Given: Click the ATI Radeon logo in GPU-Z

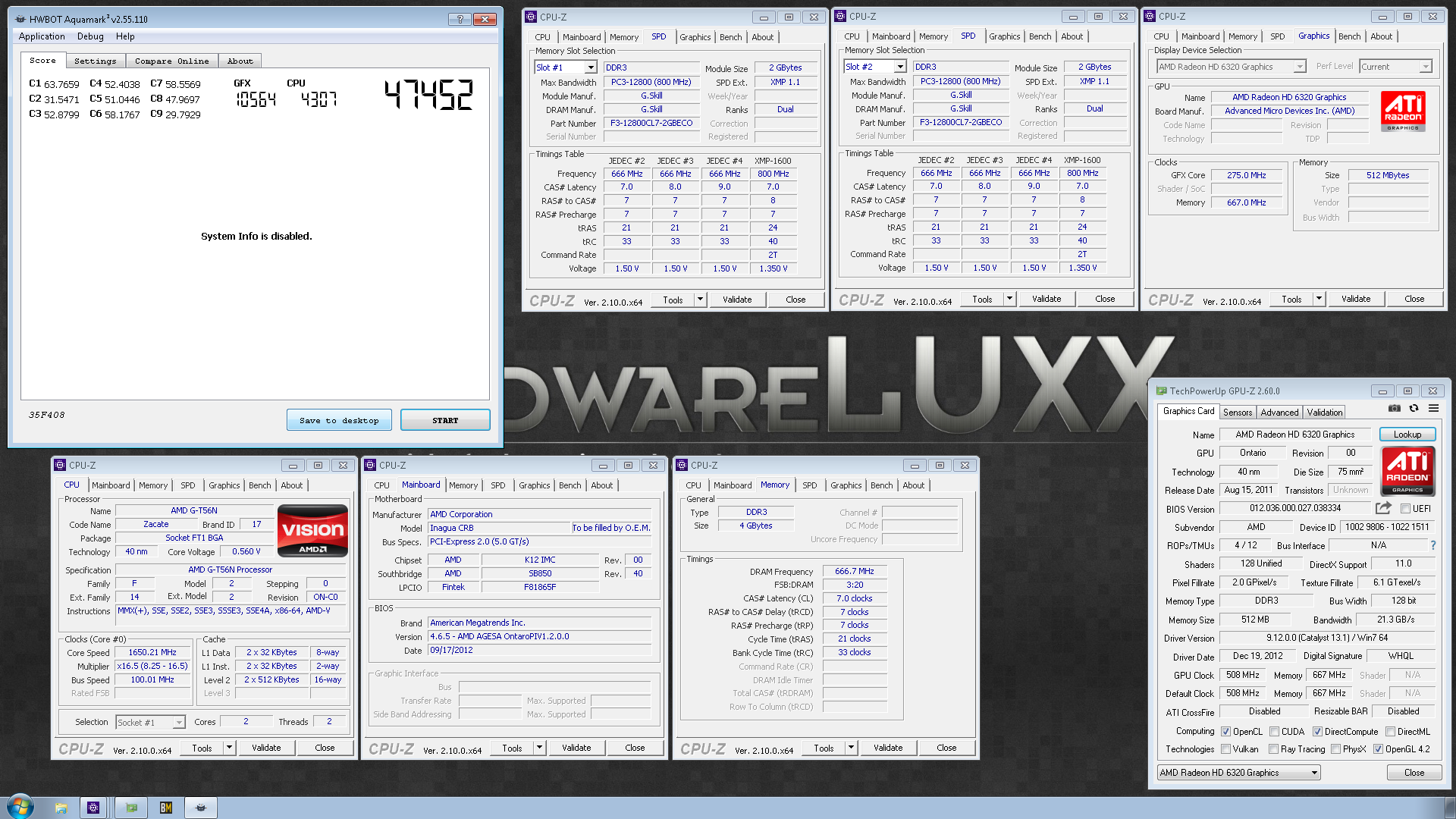Looking at the screenshot, I should pyautogui.click(x=1407, y=470).
